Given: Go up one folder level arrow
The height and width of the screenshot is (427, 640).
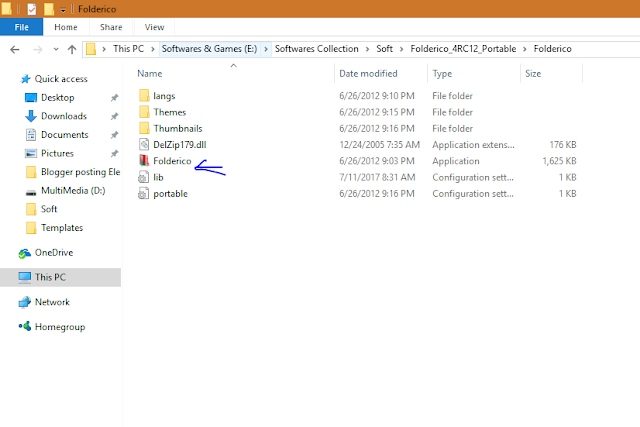Looking at the screenshot, I should coord(72,49).
